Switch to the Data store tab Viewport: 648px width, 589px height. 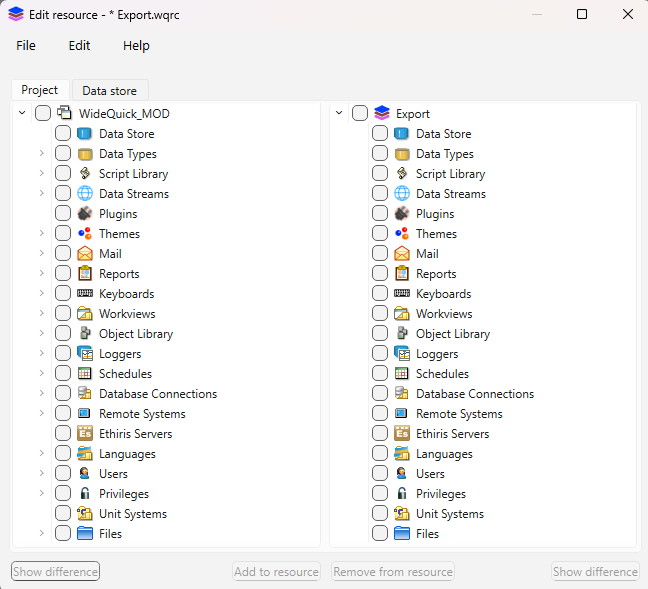point(110,91)
